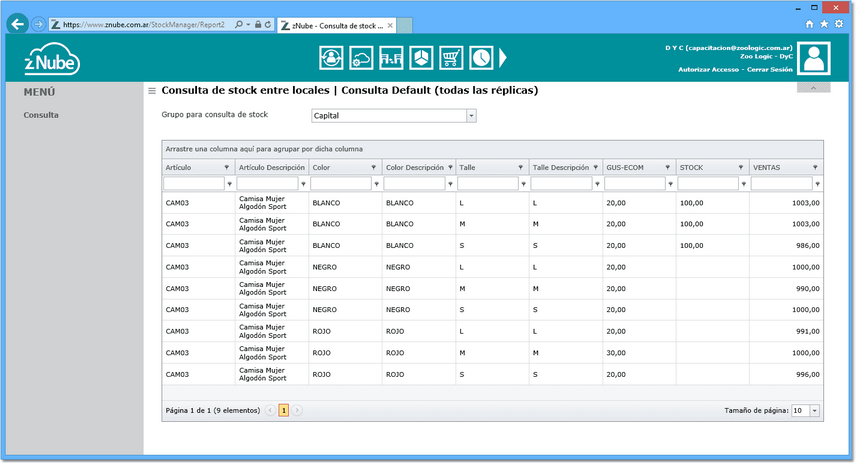856x464 pixels.
Task: Expand the Grupo para consulta de stock dropdown
Action: 471,116
